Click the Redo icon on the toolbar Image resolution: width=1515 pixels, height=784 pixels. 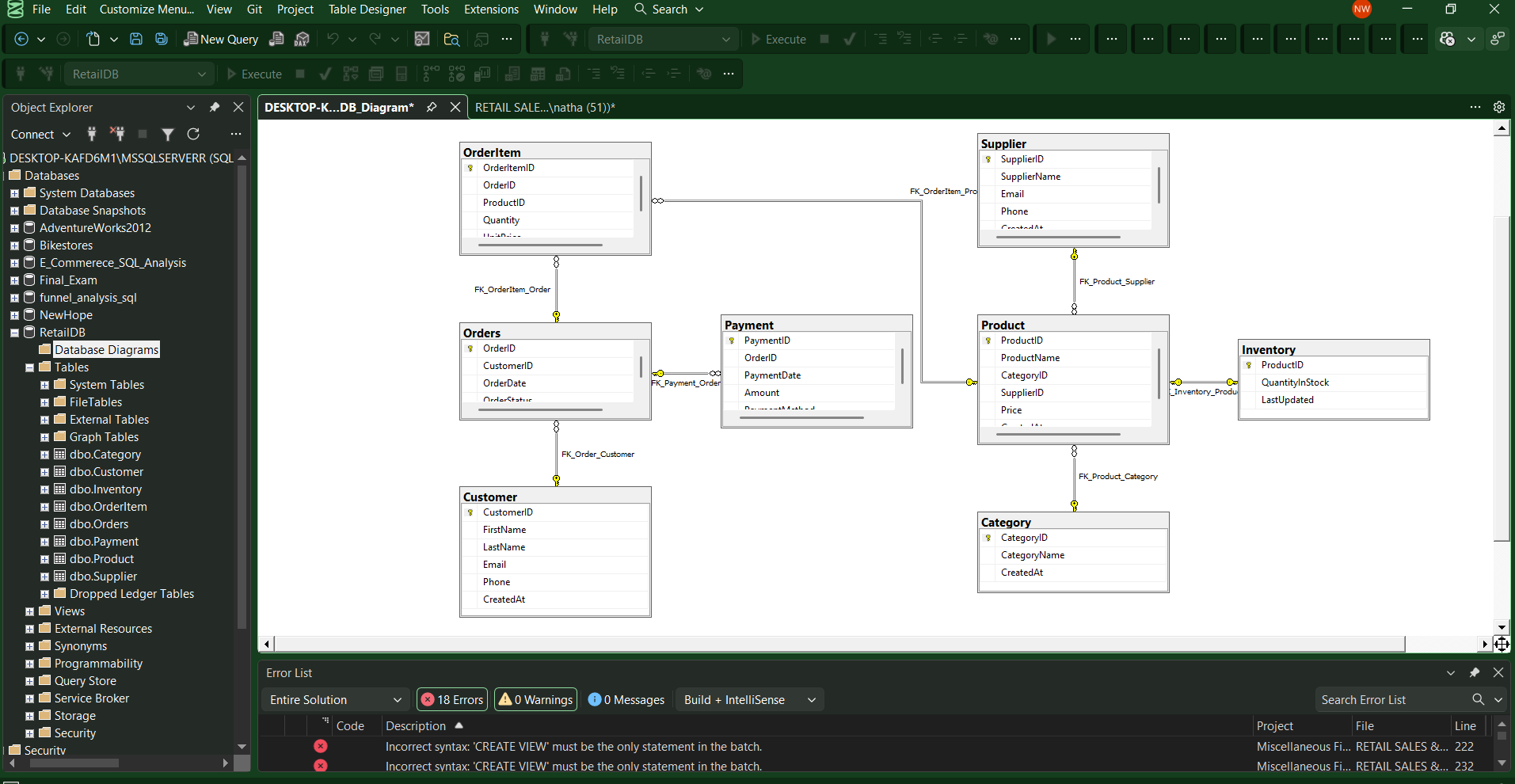373,38
